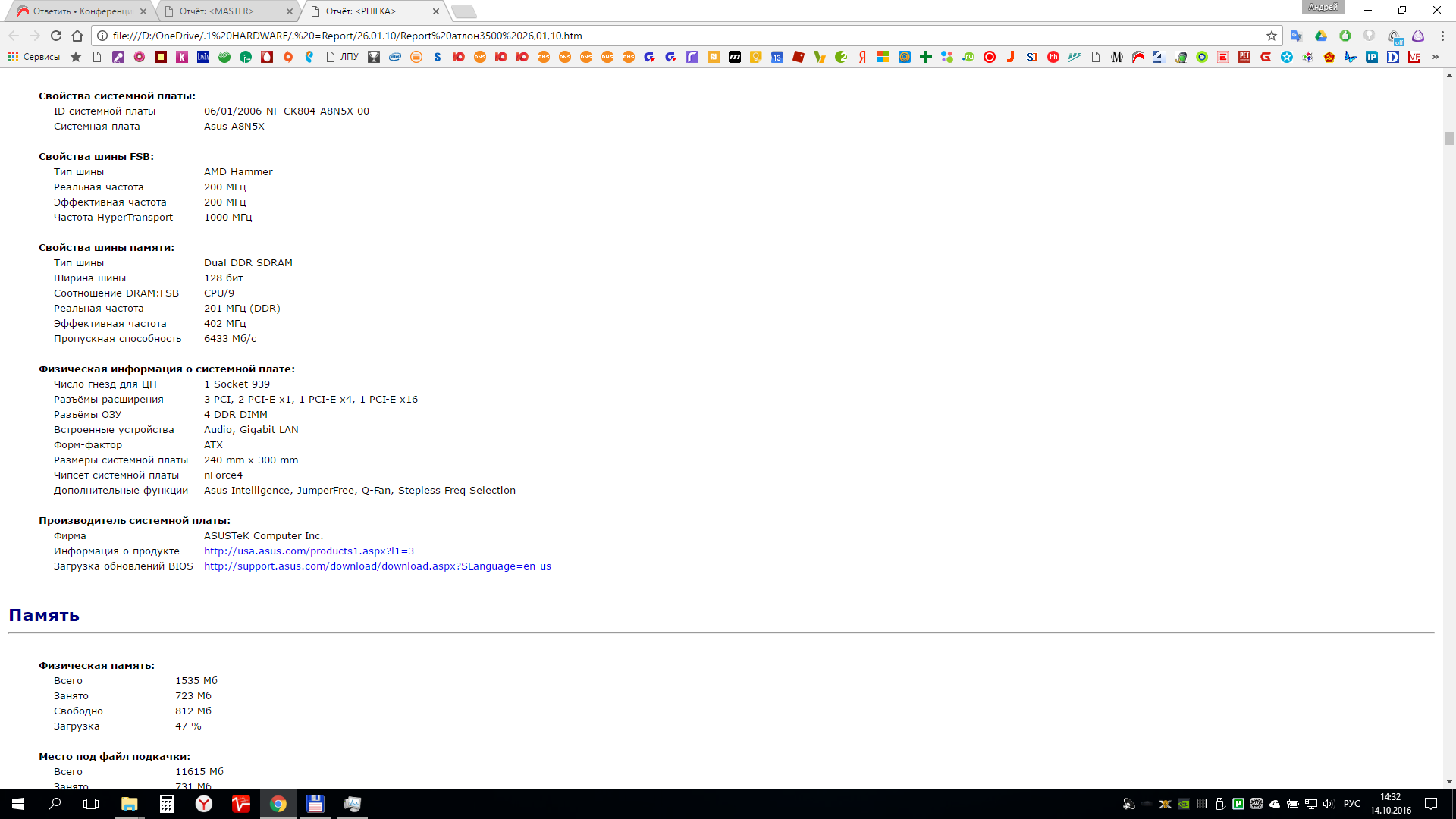Open the Chrome three-dot menu
This screenshot has width=1456, height=819.
pos(1442,36)
